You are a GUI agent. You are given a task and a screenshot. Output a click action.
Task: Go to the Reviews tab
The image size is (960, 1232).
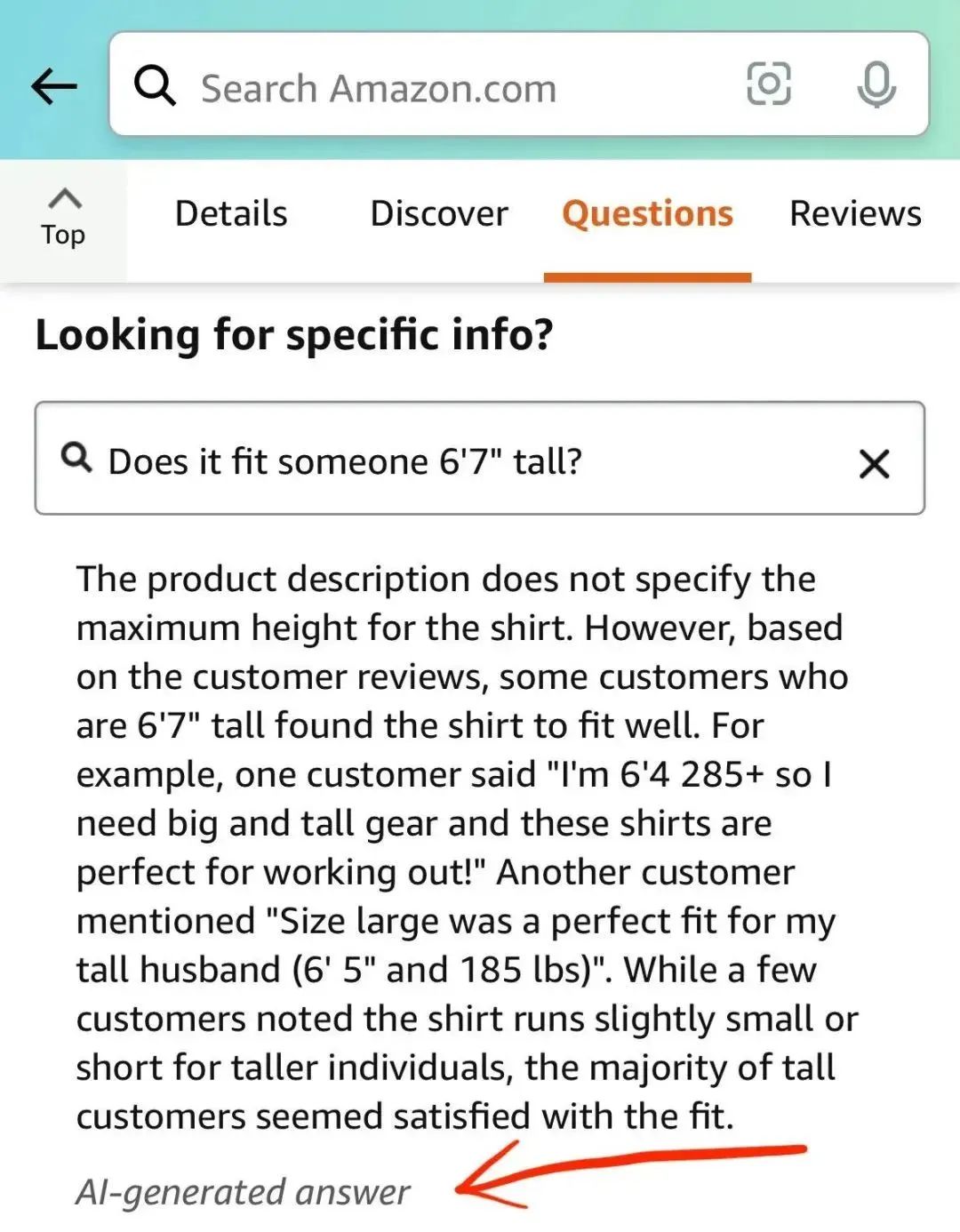click(x=855, y=213)
